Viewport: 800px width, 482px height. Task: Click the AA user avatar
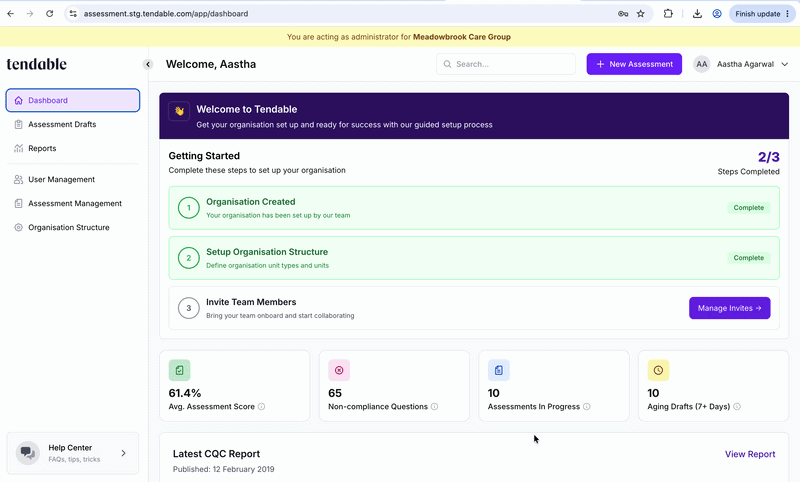click(x=702, y=64)
